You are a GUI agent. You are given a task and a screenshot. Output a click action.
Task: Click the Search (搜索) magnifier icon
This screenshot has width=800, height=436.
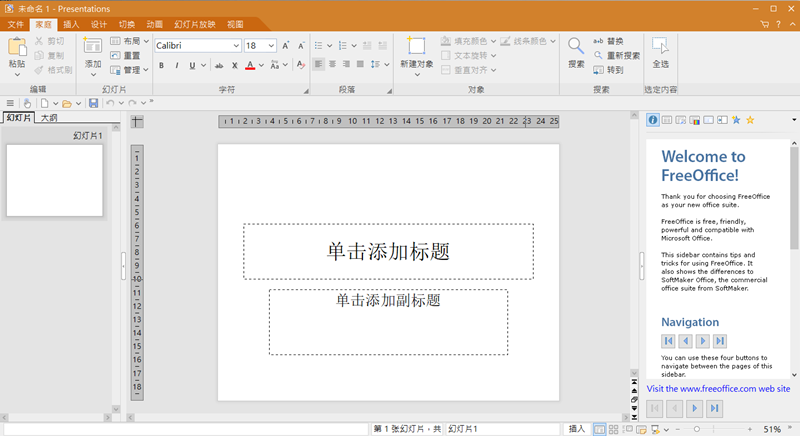[x=576, y=46]
